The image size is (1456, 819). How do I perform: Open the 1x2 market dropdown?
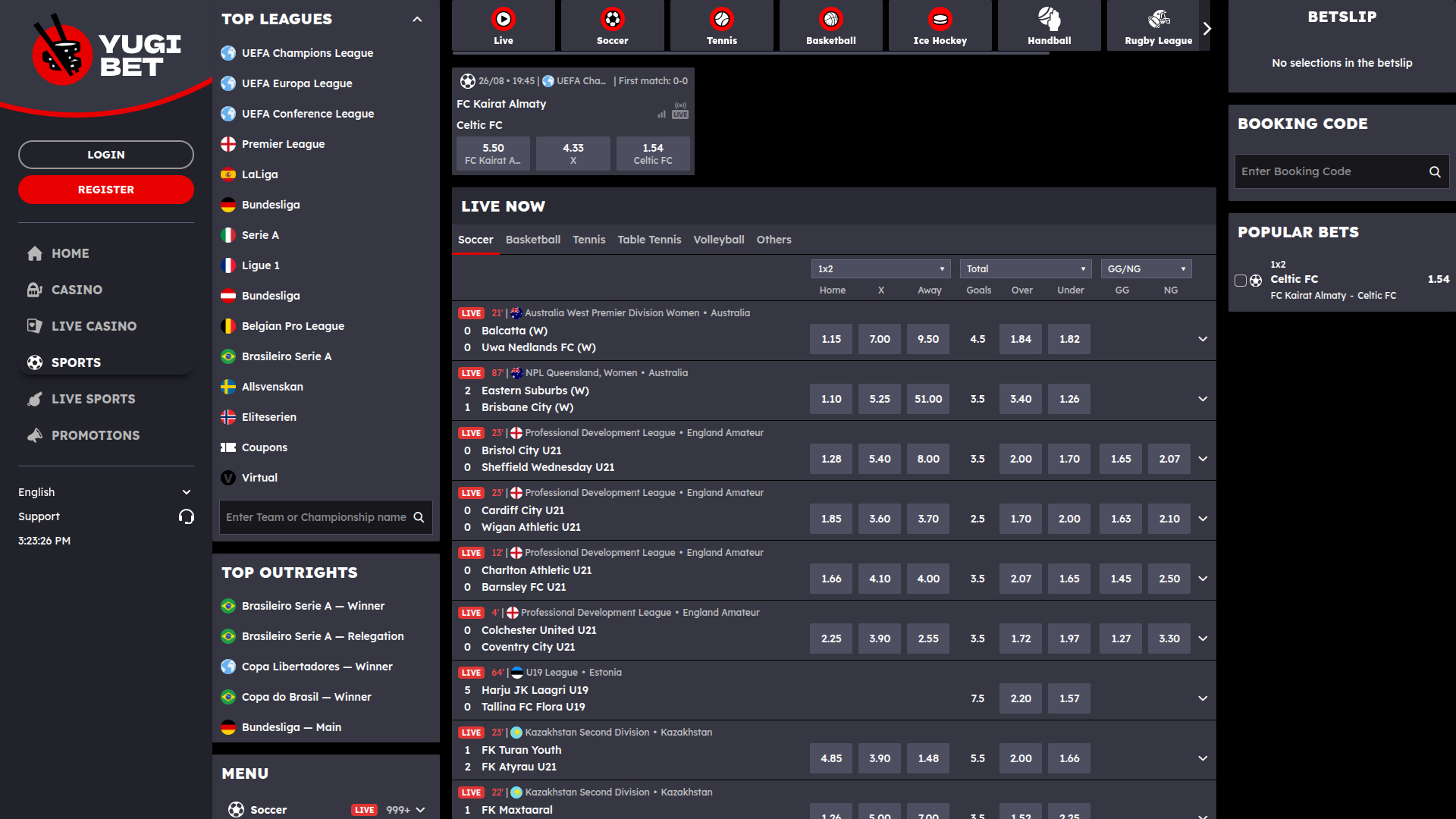click(x=880, y=269)
